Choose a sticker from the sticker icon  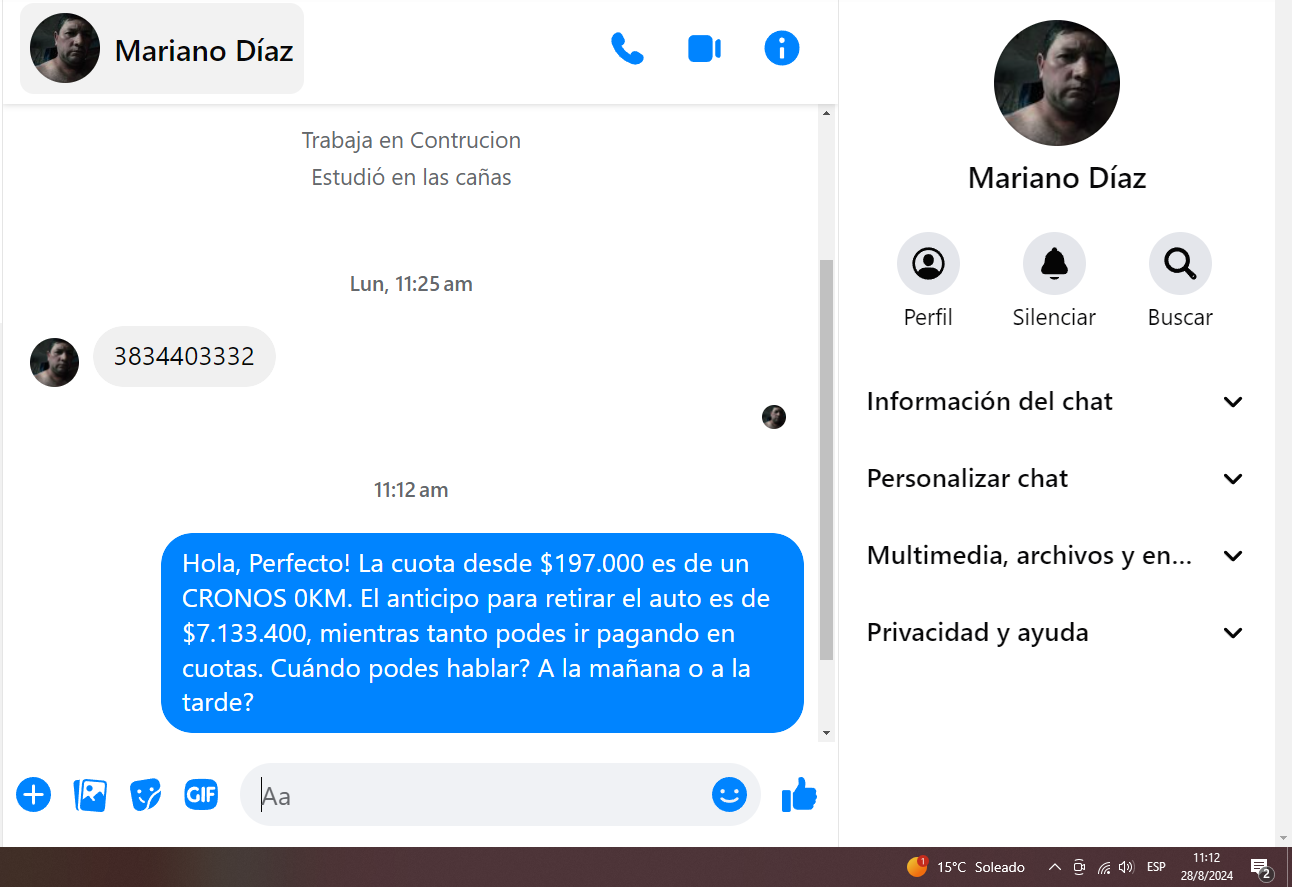(x=146, y=795)
